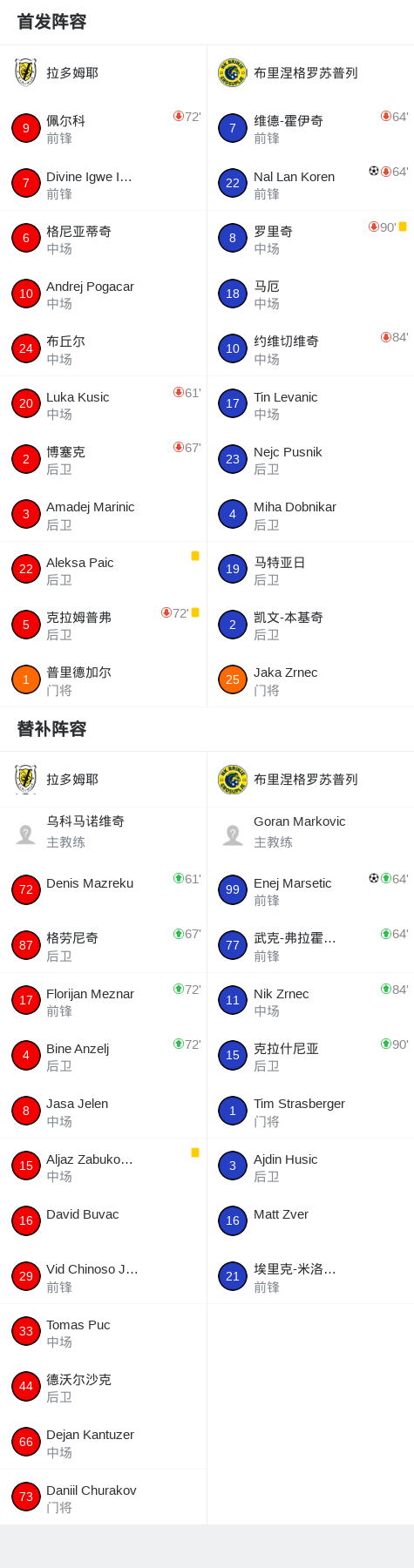
Task: Open the 布里涅格罗苏普列 crest in the starting lineup
Action: 233,72
